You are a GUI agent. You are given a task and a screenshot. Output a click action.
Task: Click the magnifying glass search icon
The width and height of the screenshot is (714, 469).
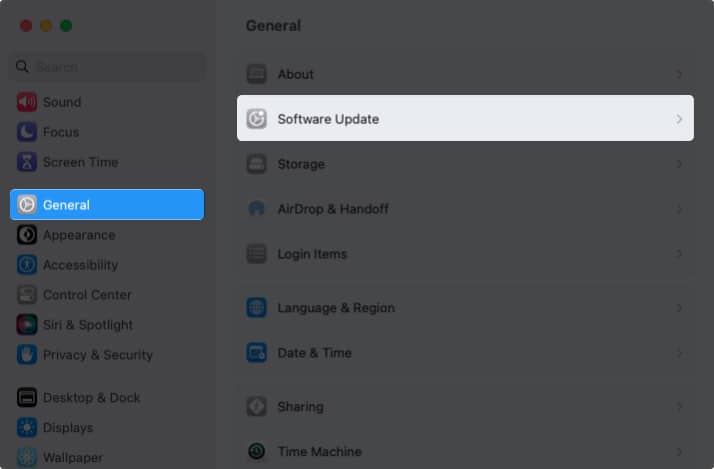point(22,67)
